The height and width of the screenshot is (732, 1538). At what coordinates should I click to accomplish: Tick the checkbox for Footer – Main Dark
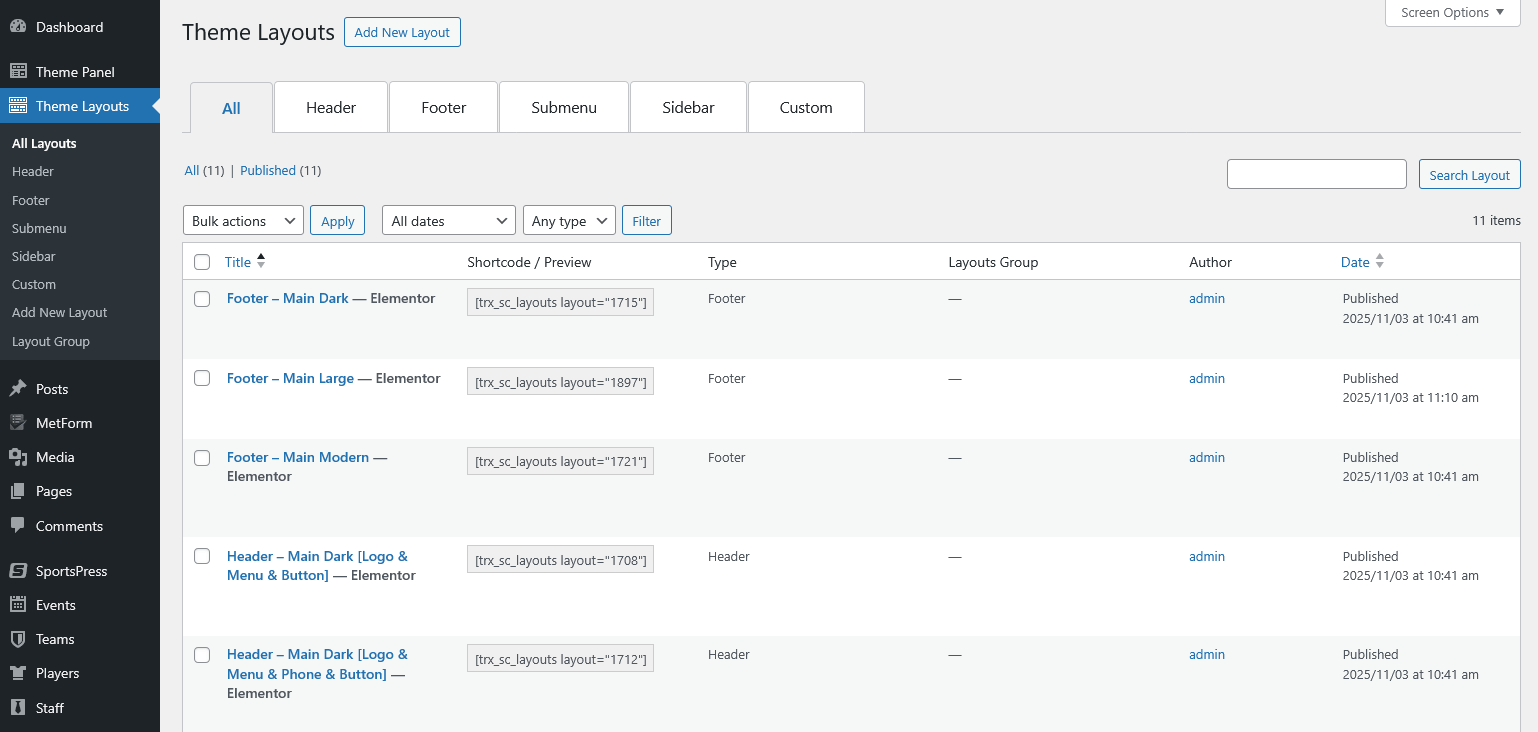click(x=202, y=299)
